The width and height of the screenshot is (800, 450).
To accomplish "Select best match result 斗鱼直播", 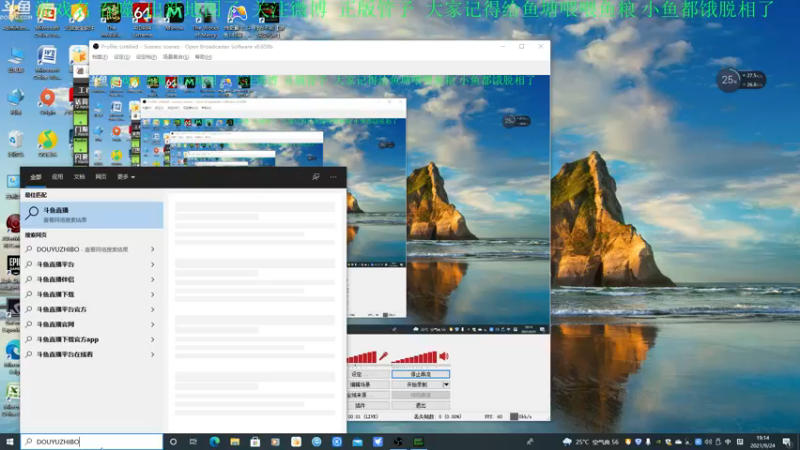I will 92,215.
